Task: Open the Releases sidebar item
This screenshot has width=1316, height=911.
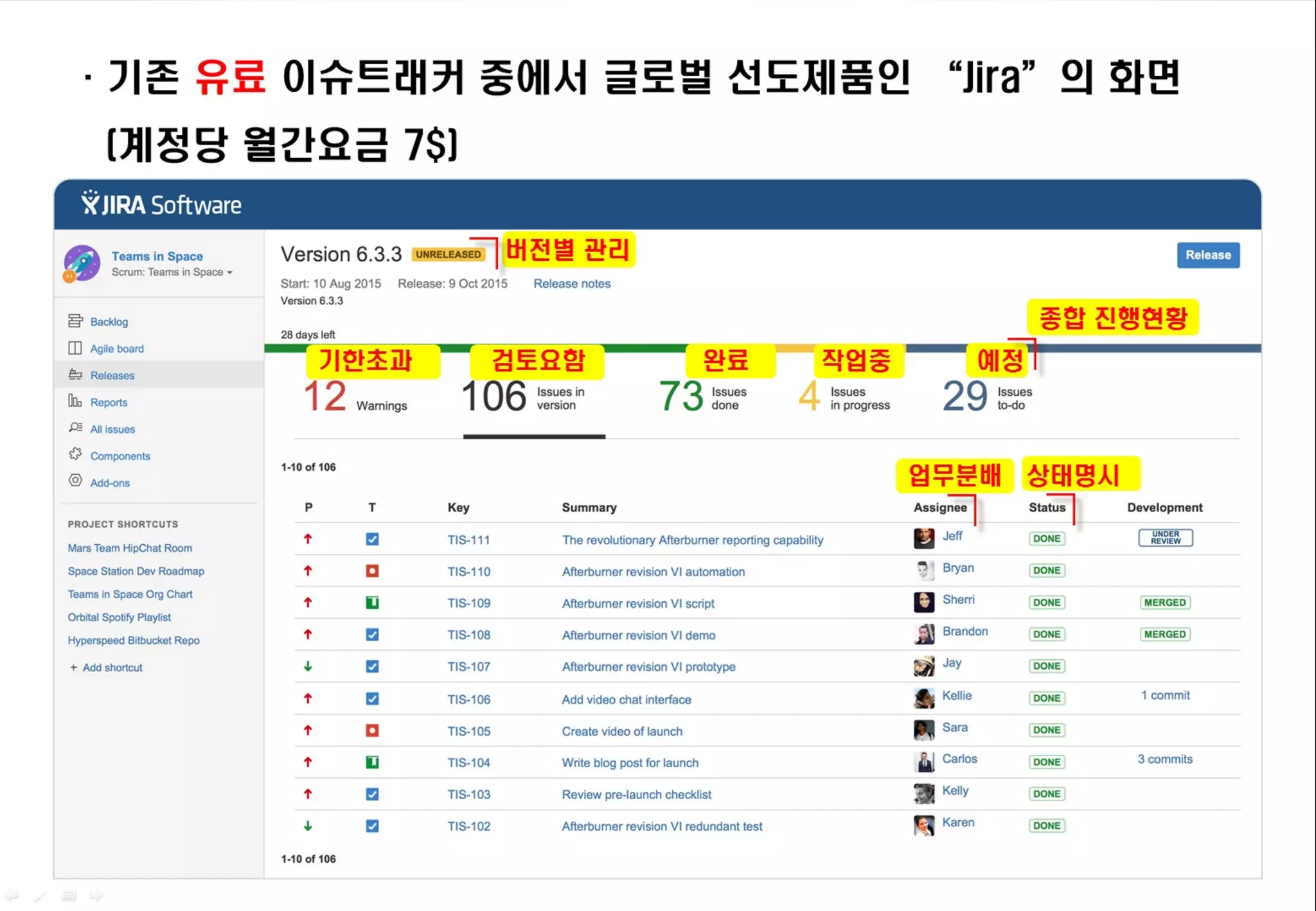Action: 112,375
